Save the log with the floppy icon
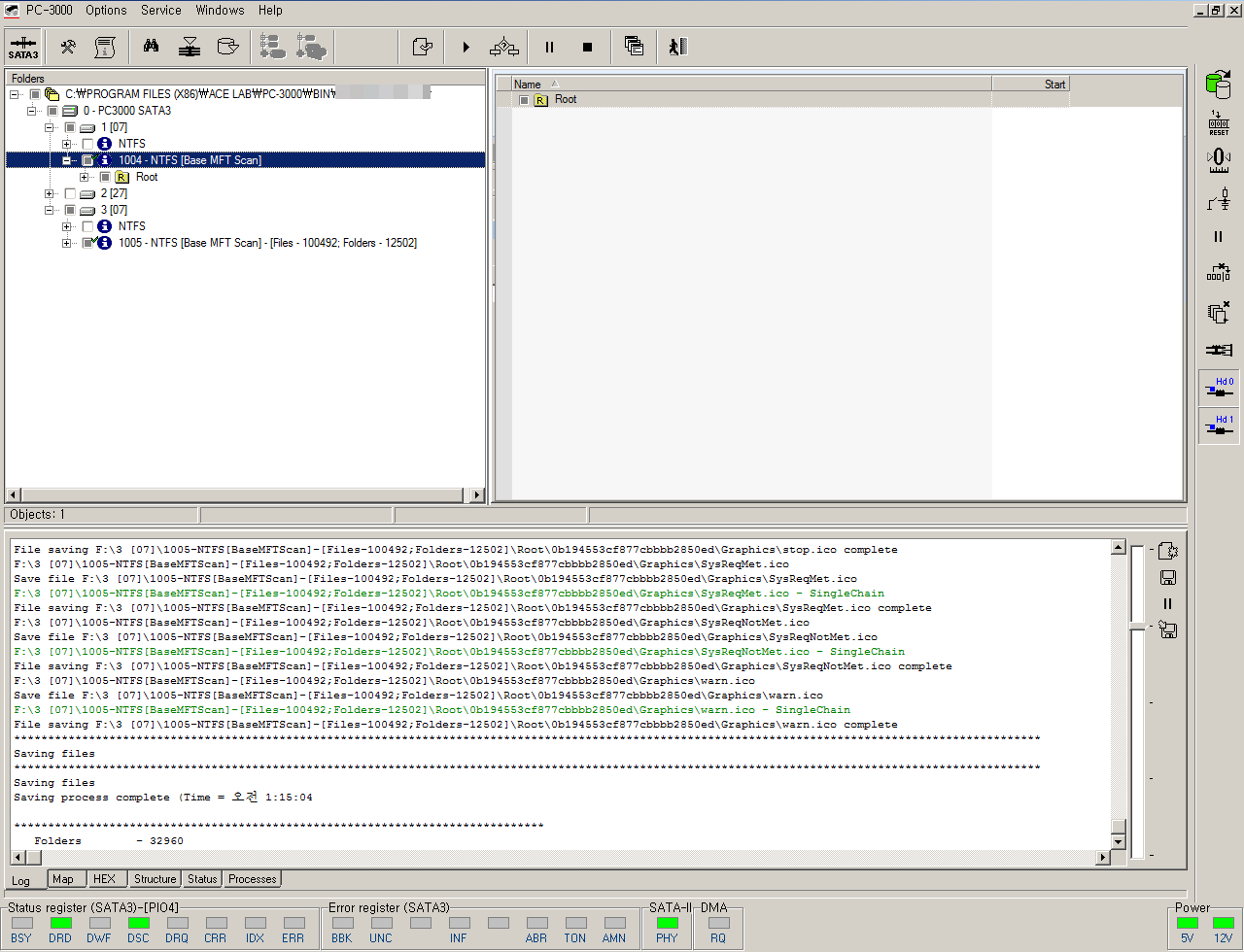Screen dimensions: 1244x952 pos(1168,577)
